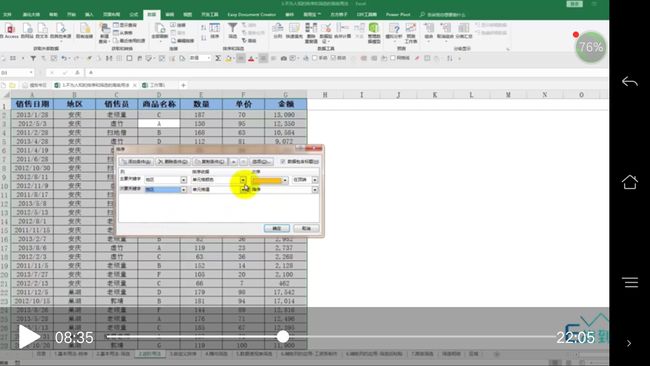Click the Move Up arrow in Sort dialog

pos(233,161)
